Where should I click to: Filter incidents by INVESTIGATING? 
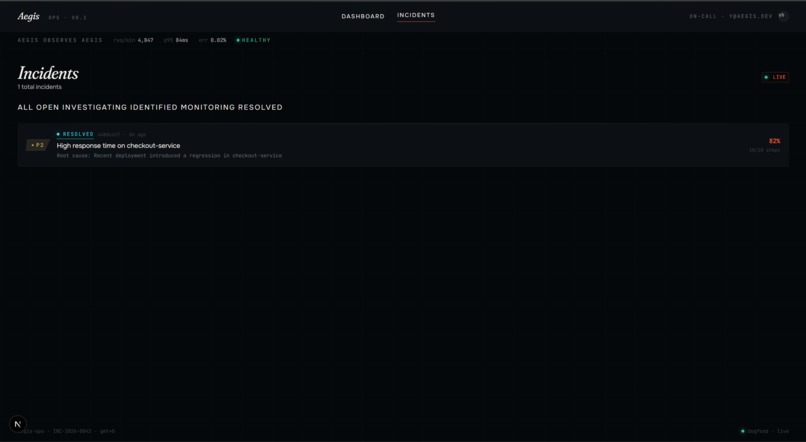pyautogui.click(x=95, y=107)
